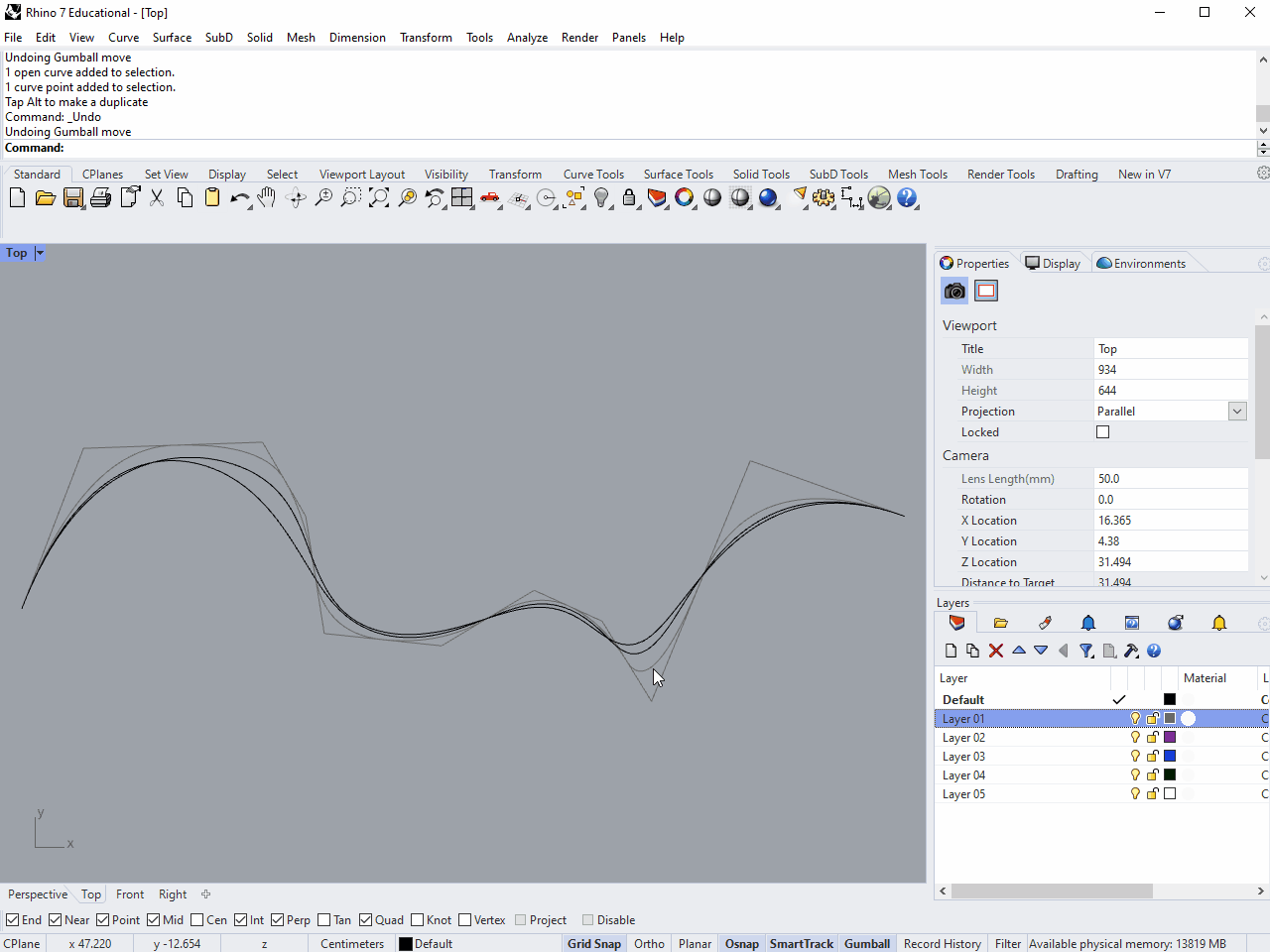Image resolution: width=1270 pixels, height=952 pixels.
Task: Open the layers hammer tools dropdown
Action: coord(1131,651)
